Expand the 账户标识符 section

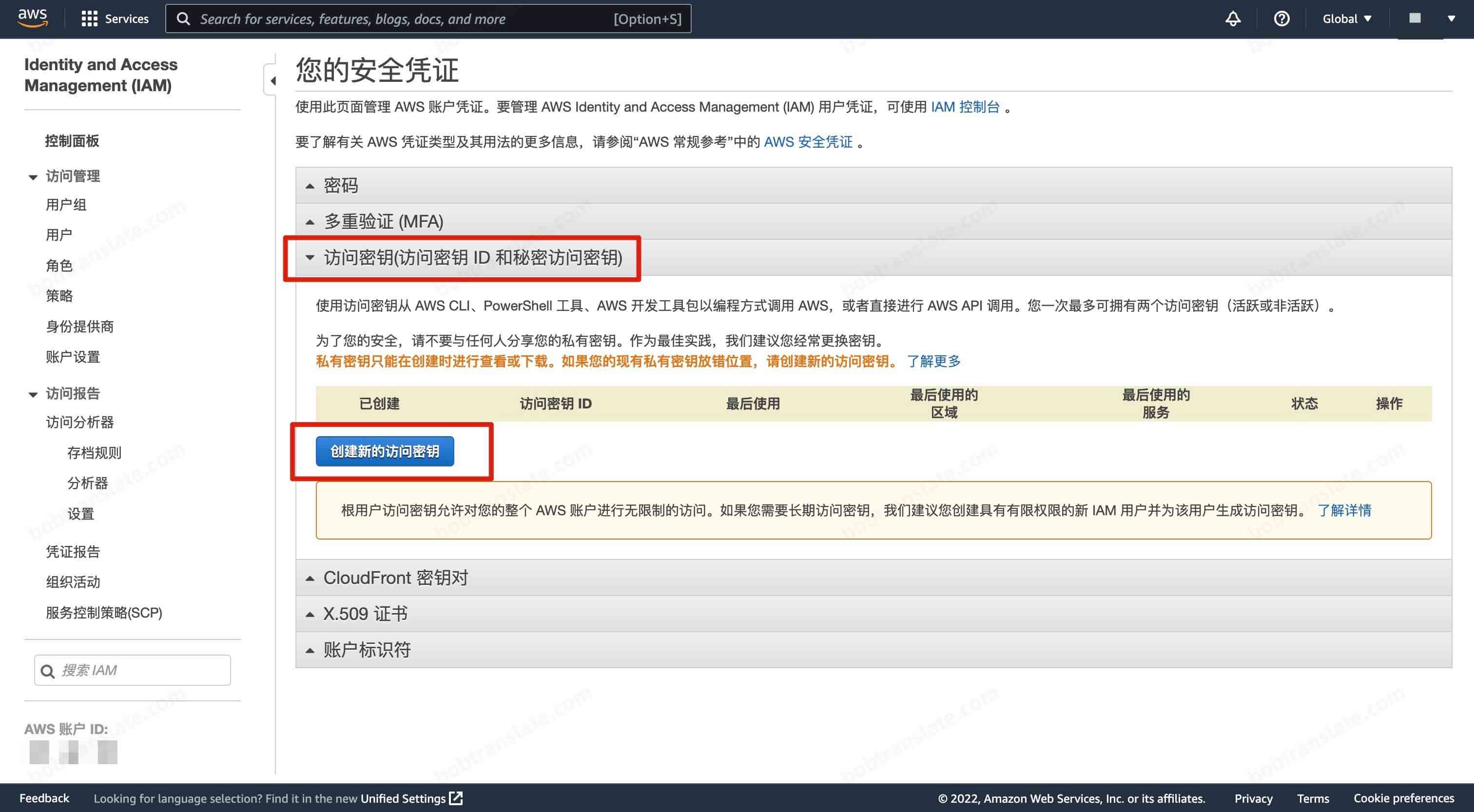874,650
